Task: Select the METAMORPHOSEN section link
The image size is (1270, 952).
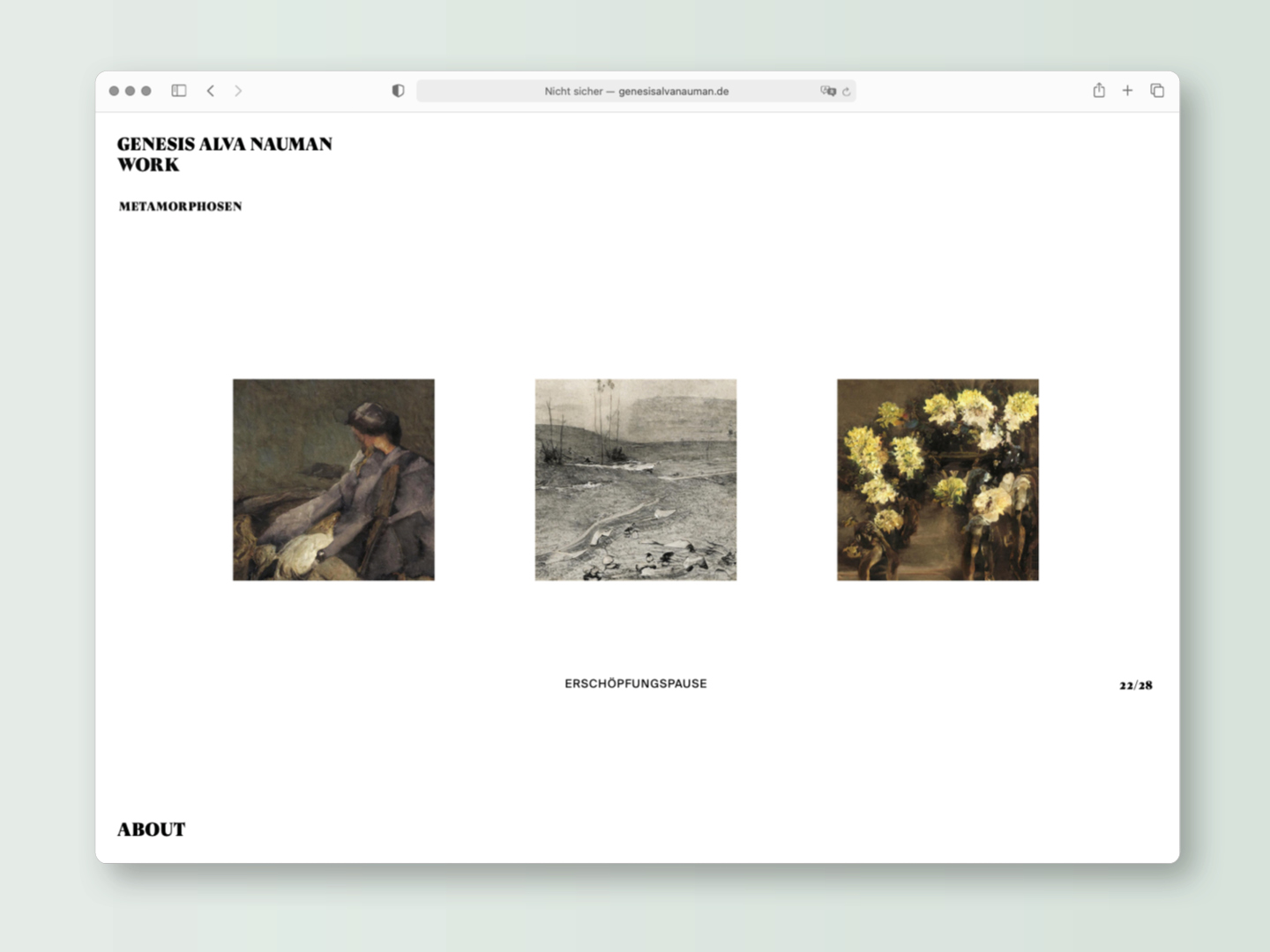Action: [x=181, y=206]
